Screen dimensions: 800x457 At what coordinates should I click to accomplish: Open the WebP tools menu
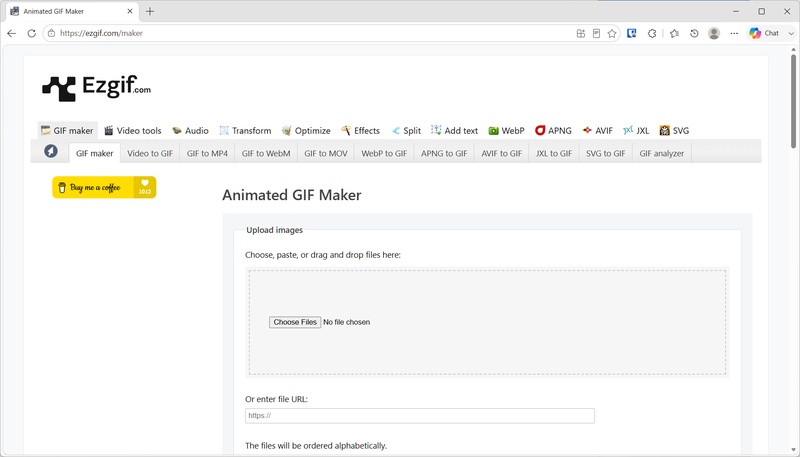click(507, 131)
